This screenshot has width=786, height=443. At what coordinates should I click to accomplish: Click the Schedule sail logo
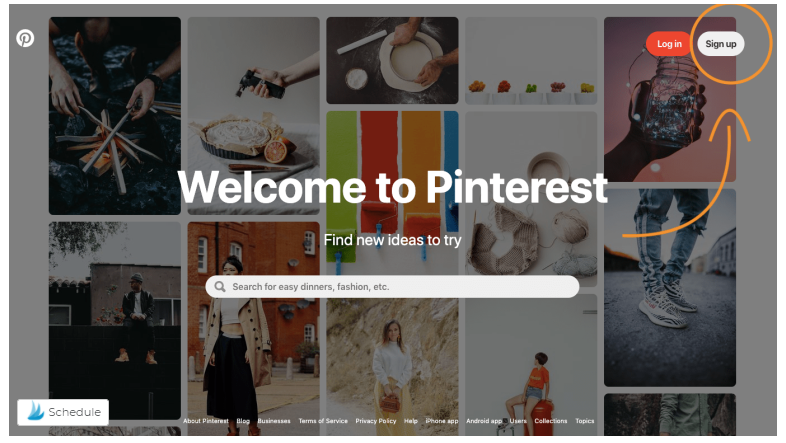[36, 411]
